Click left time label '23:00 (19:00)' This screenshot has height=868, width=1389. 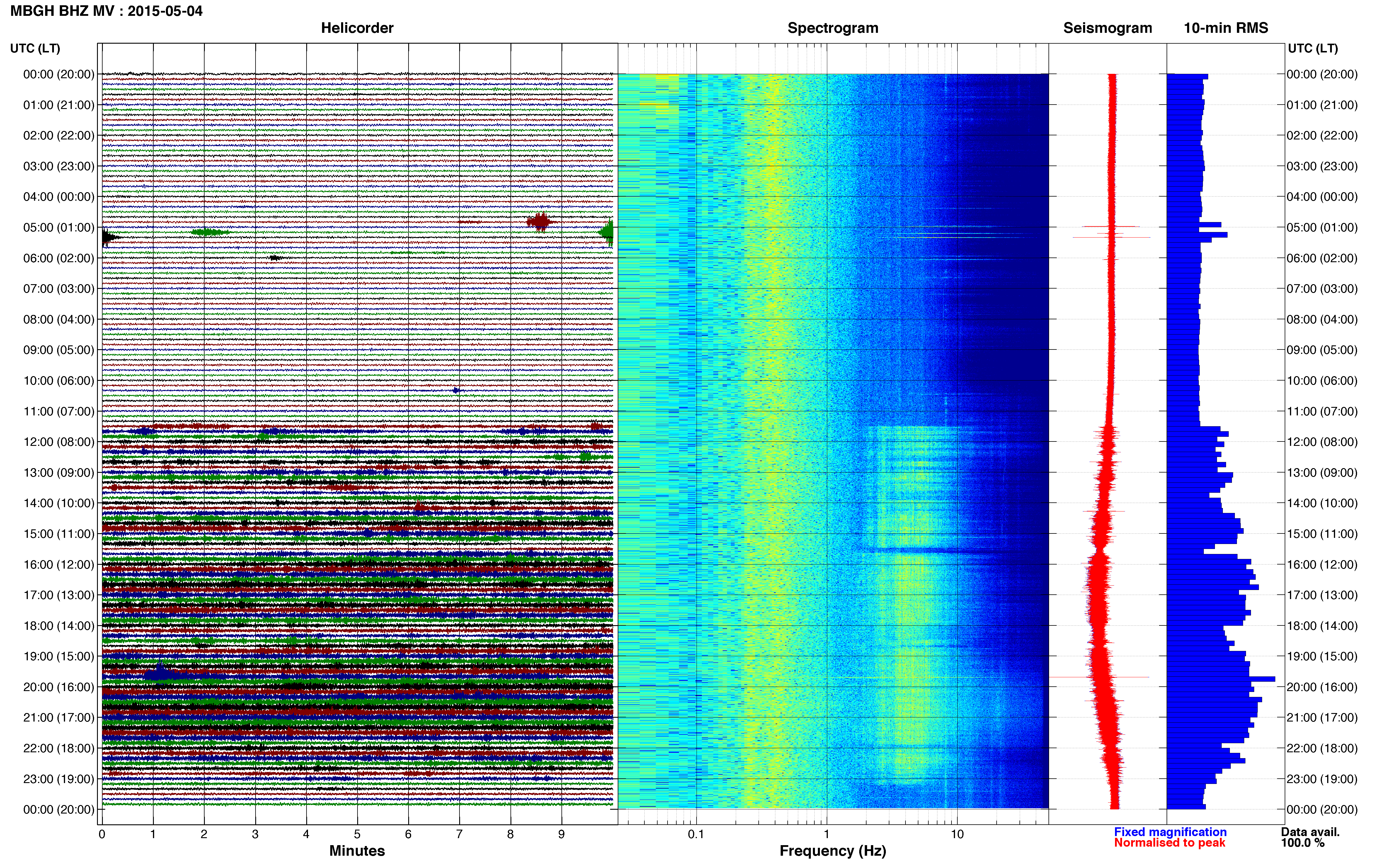coord(59,779)
